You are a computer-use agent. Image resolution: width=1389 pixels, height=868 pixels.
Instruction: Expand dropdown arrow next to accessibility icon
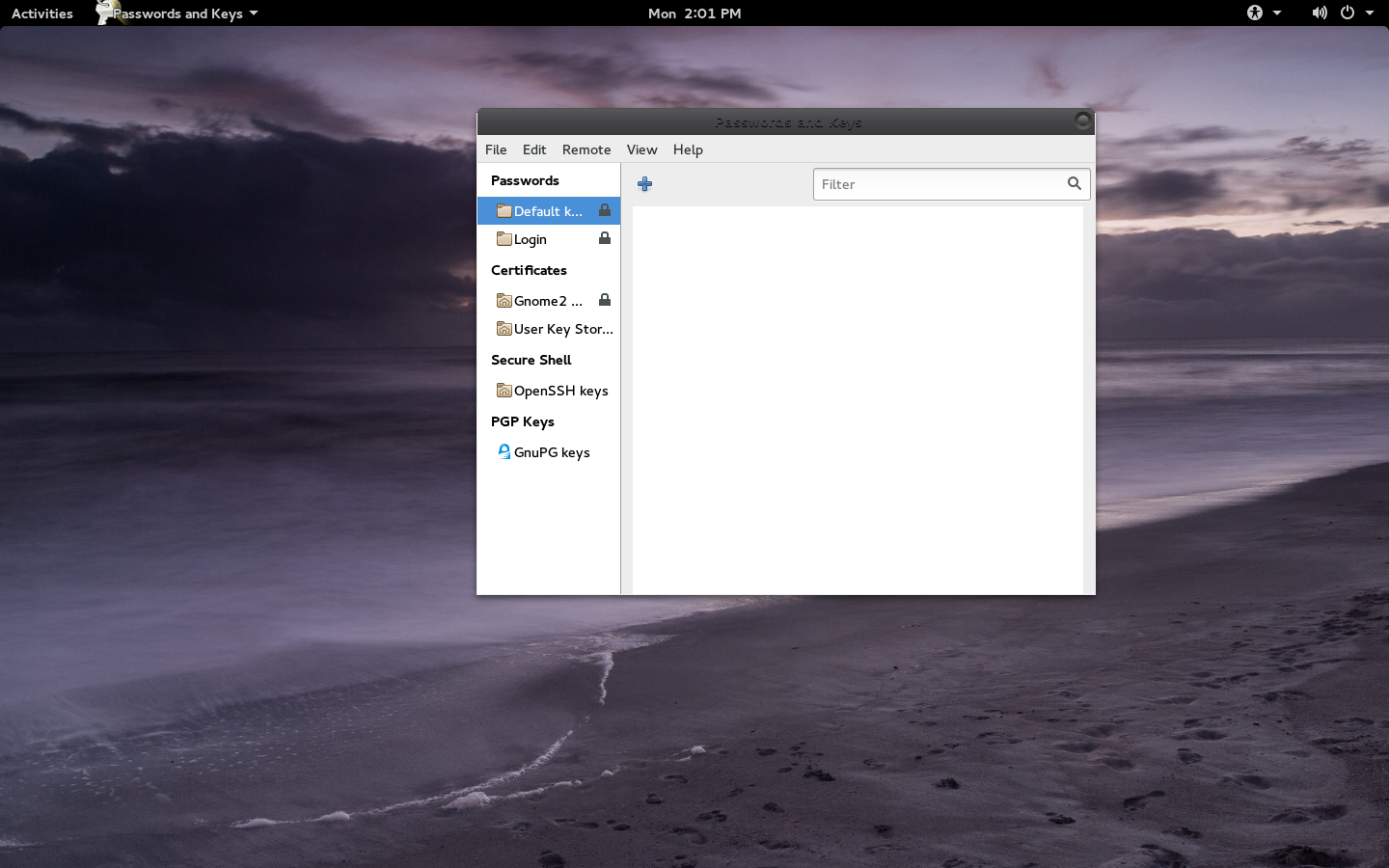point(1277,13)
